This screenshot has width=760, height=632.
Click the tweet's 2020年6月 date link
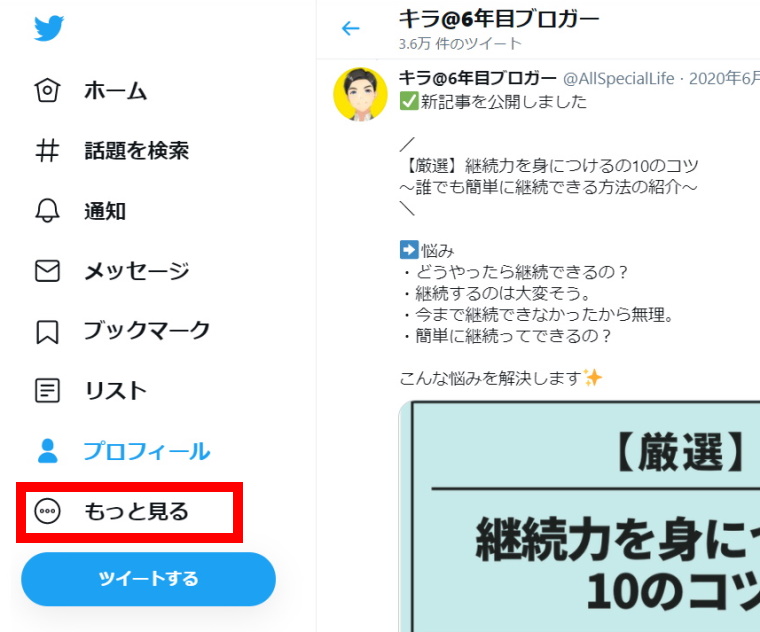point(724,78)
